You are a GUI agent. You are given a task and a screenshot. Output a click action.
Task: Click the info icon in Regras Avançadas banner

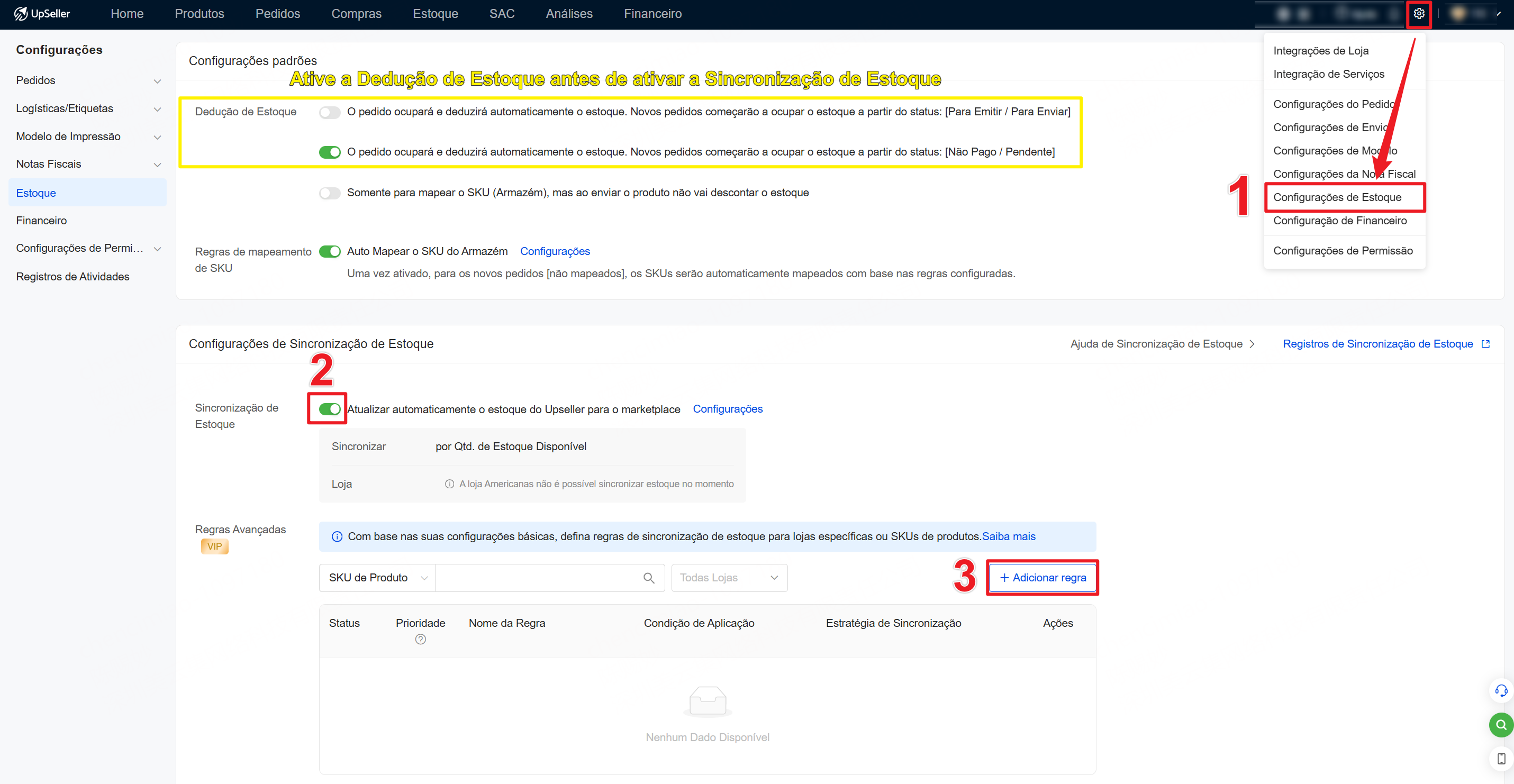337,536
